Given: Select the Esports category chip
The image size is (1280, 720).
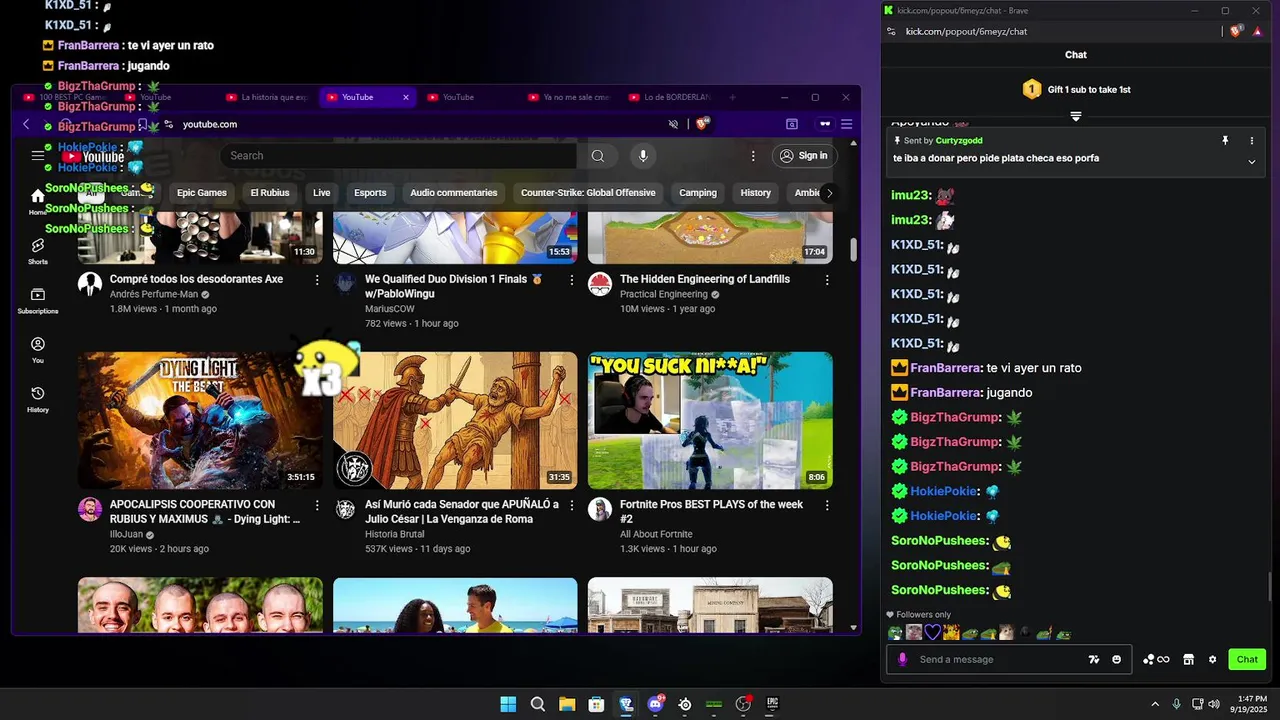Looking at the screenshot, I should click(x=370, y=193).
